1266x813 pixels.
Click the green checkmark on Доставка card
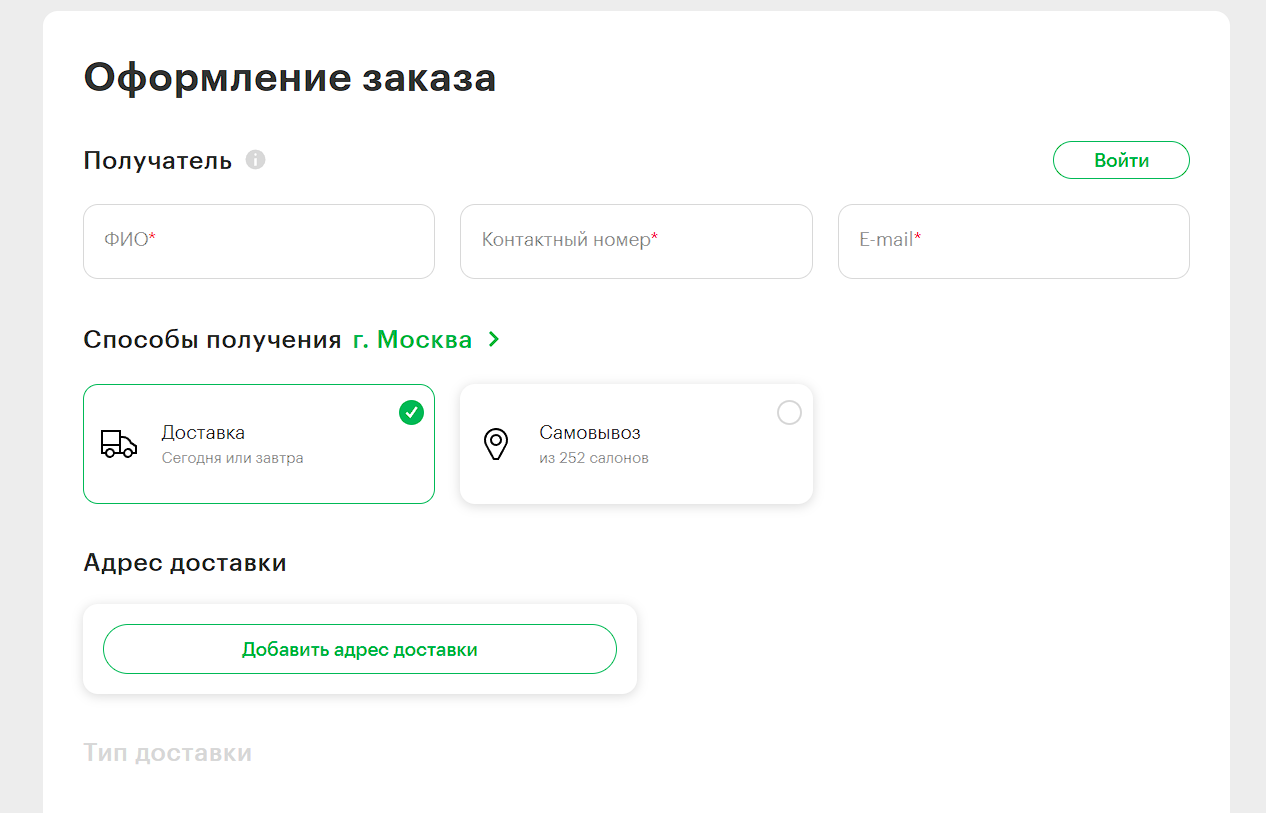411,412
